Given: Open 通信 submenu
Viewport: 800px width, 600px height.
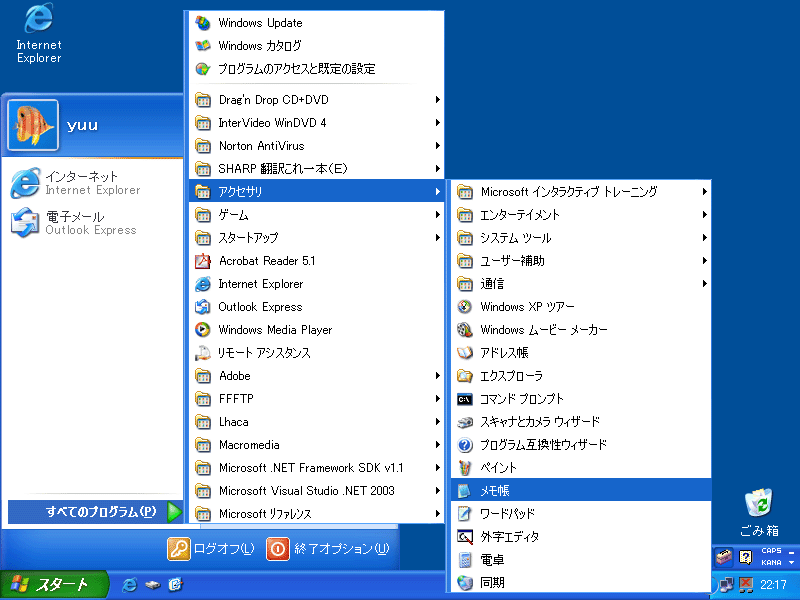Looking at the screenshot, I should tap(581, 284).
